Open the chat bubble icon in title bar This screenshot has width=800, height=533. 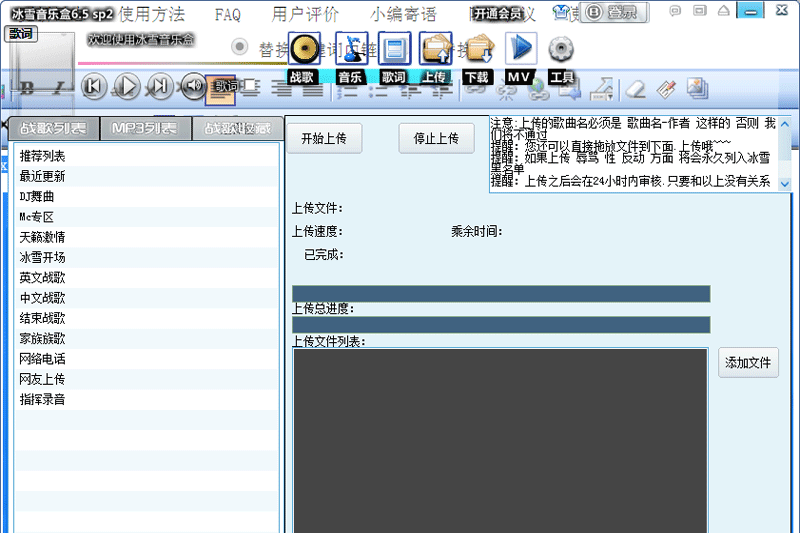675,11
